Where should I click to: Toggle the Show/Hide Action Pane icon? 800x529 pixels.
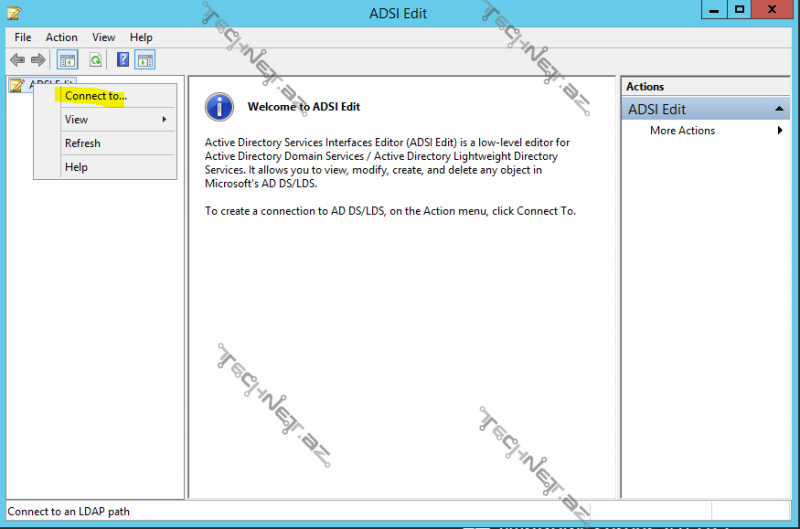point(145,60)
